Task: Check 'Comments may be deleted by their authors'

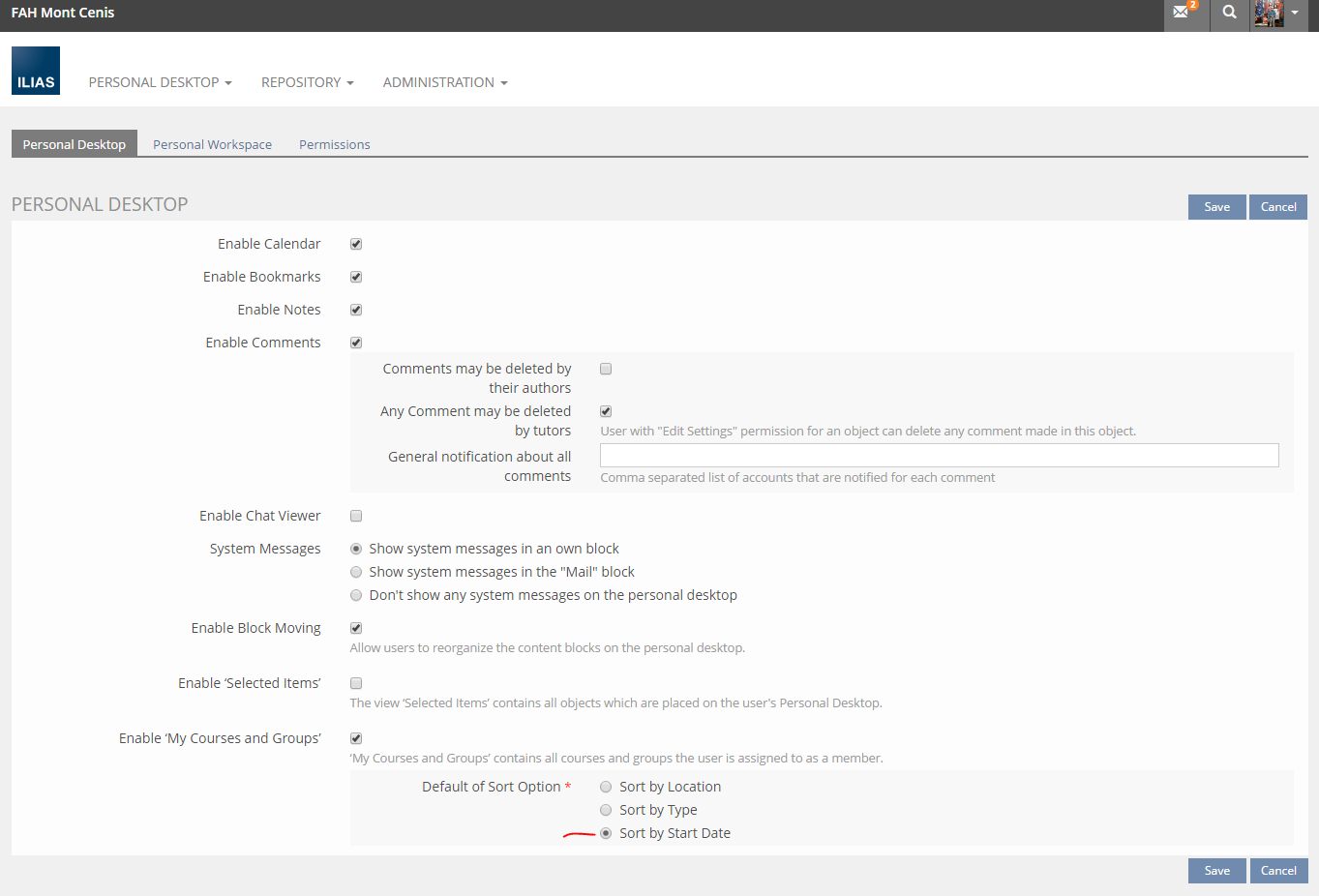Action: point(606,369)
